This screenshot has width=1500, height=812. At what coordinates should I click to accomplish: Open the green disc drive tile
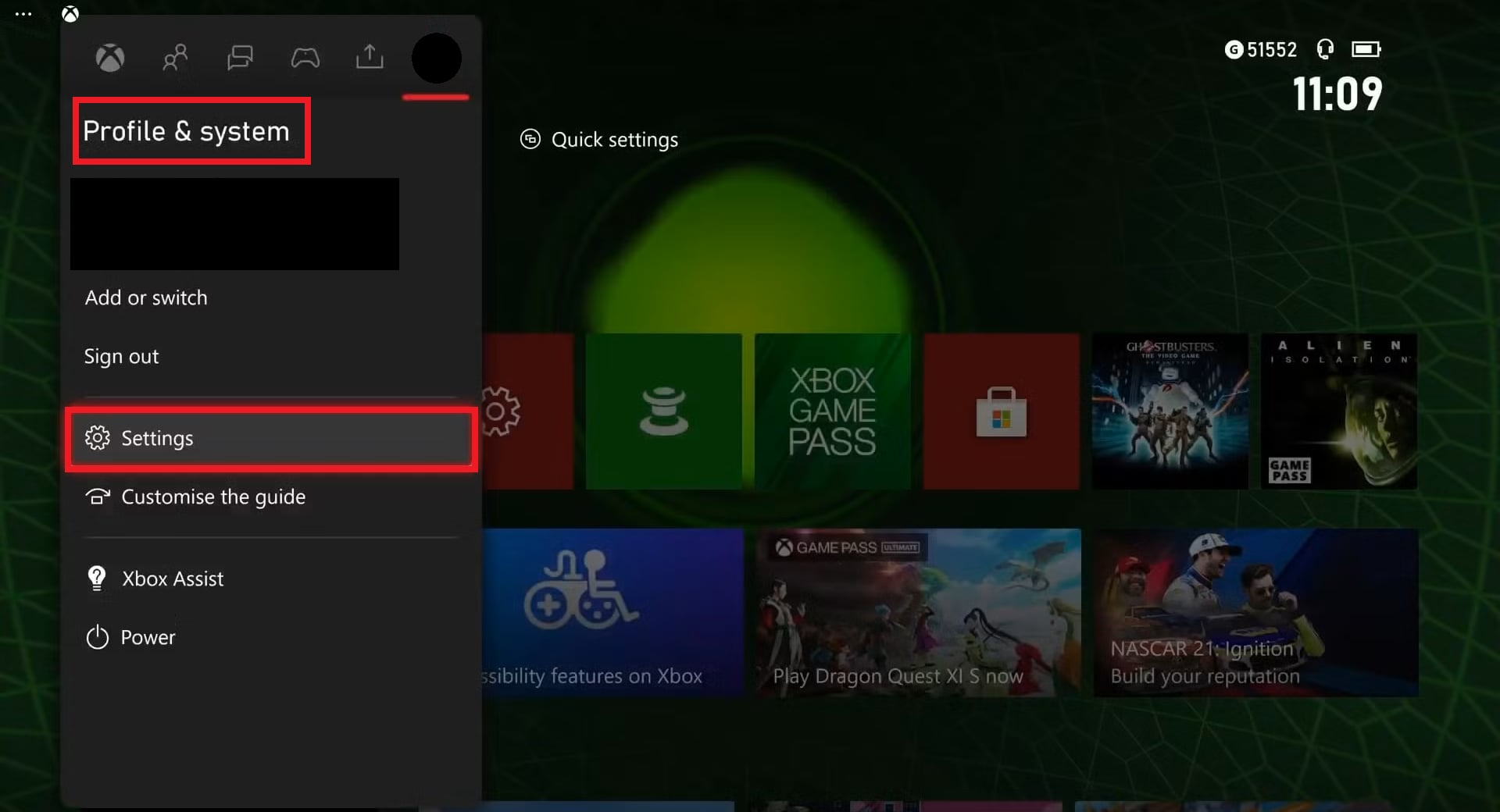tap(664, 411)
